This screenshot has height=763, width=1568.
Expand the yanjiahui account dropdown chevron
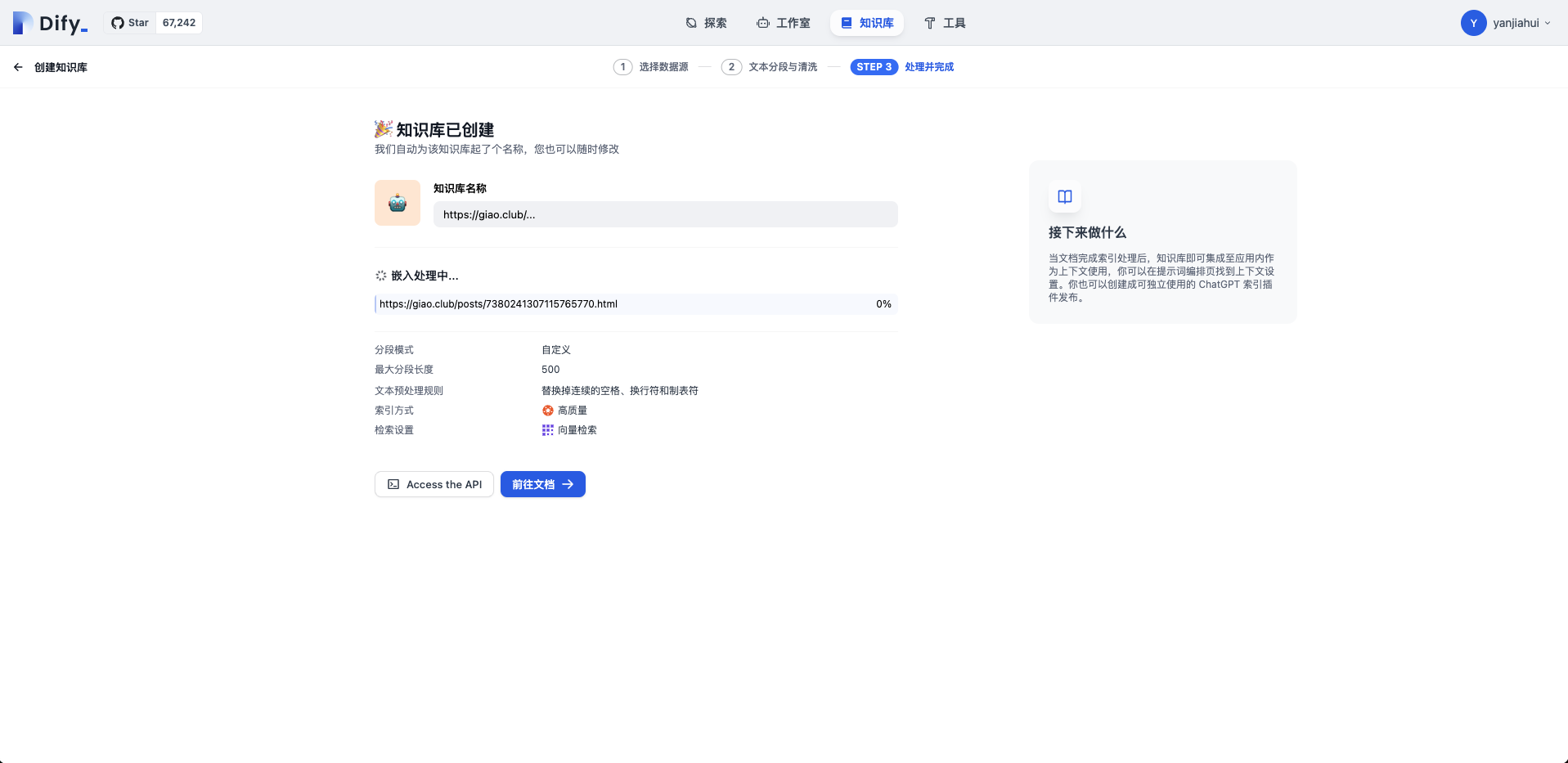(1548, 23)
